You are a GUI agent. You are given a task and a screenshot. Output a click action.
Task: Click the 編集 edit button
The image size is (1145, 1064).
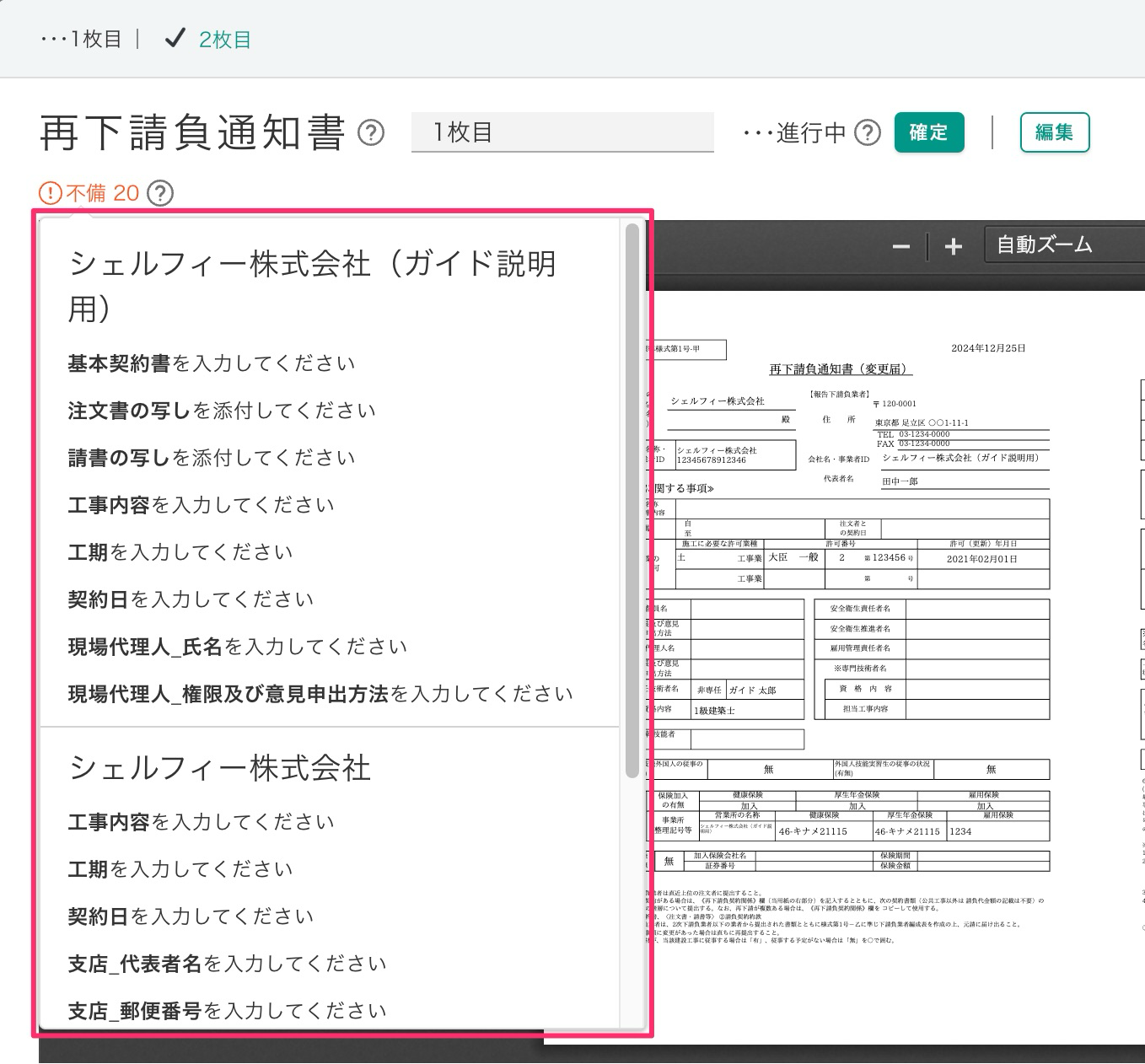[1055, 132]
